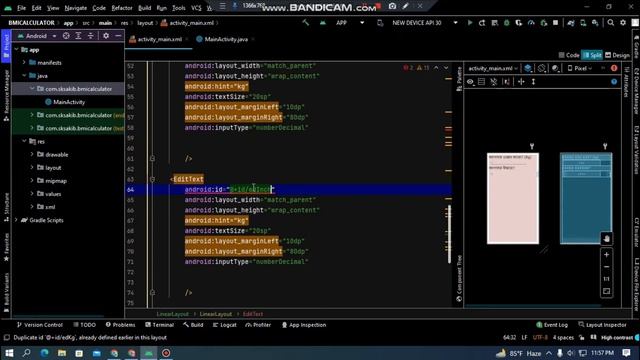
Task: Open the Android project view dropdown
Action: click(37, 36)
